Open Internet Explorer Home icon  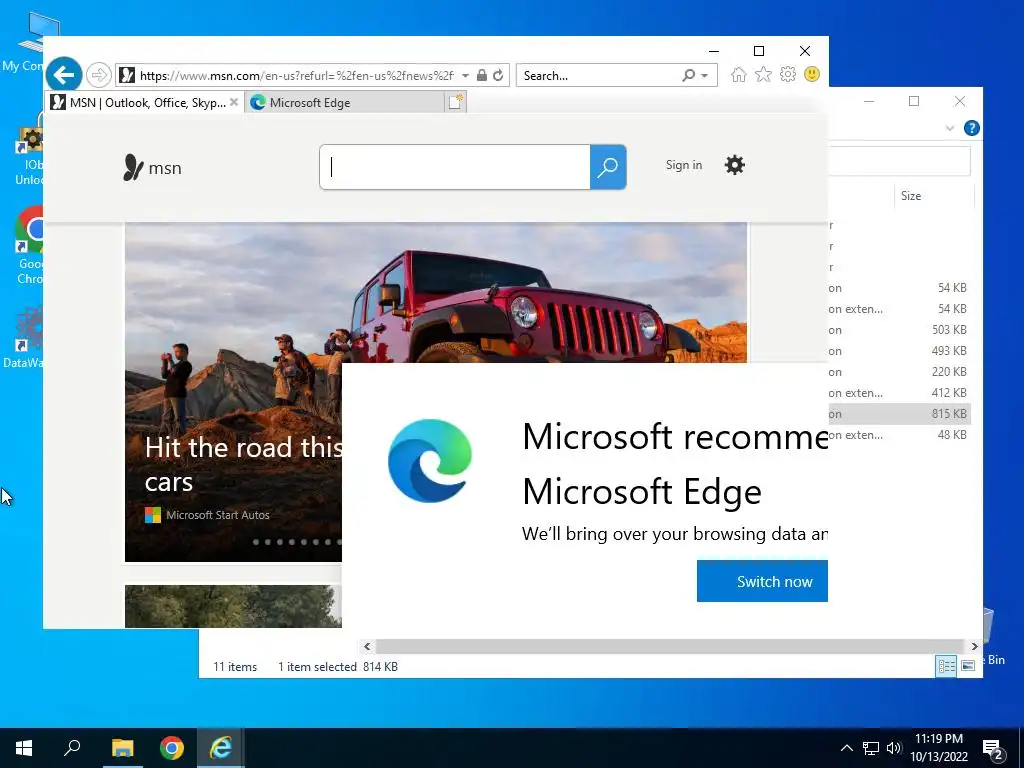click(x=739, y=74)
